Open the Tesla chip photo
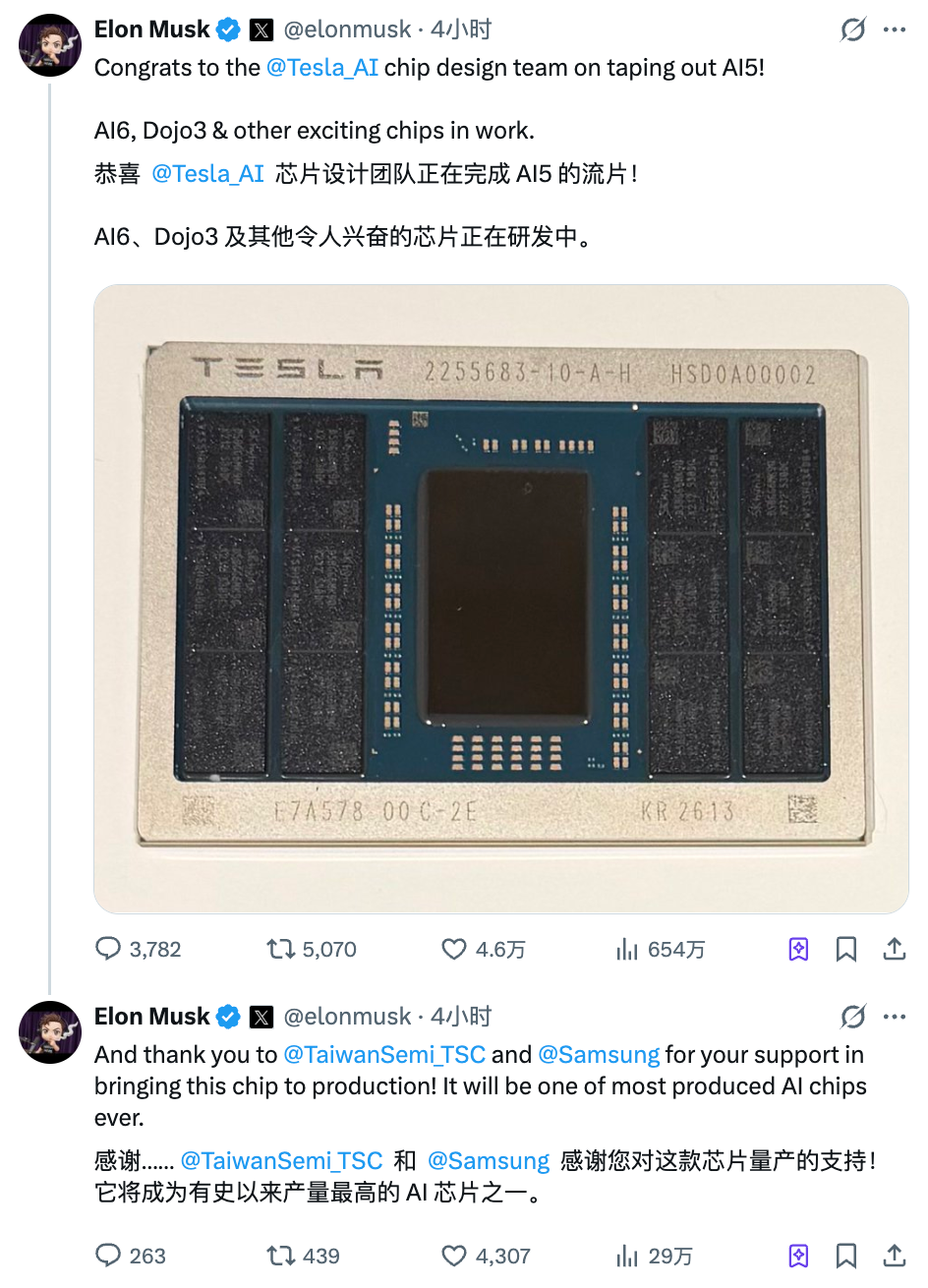The height and width of the screenshot is (1288, 928). pos(500,599)
